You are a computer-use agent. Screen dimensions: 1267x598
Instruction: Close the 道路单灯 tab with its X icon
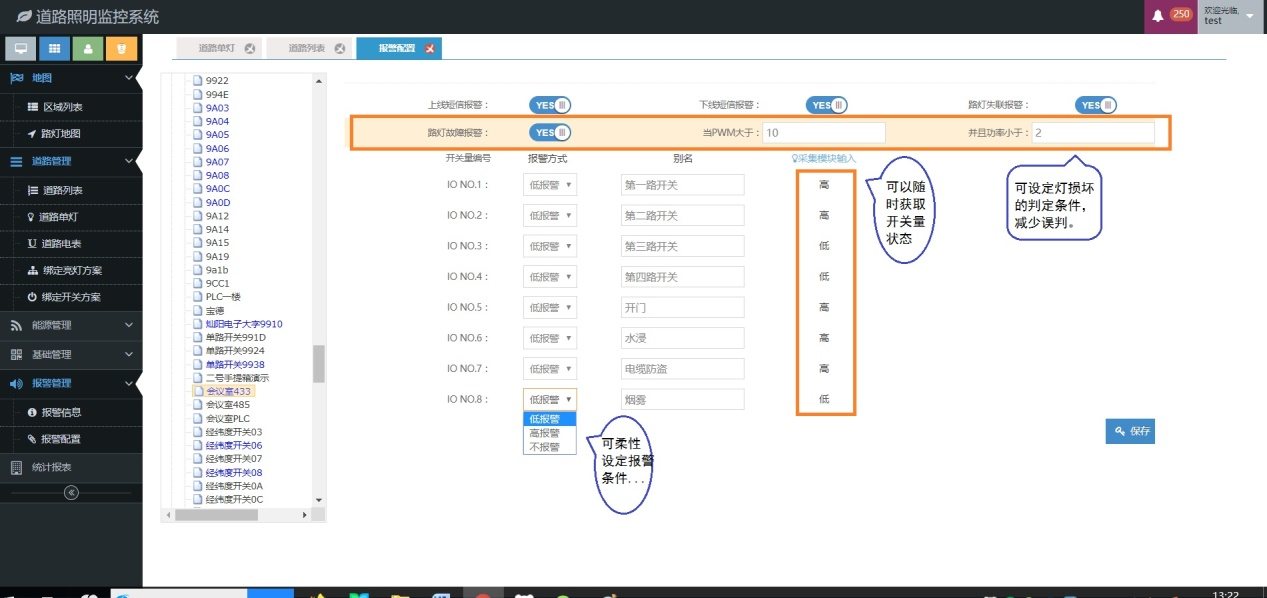tap(250, 48)
